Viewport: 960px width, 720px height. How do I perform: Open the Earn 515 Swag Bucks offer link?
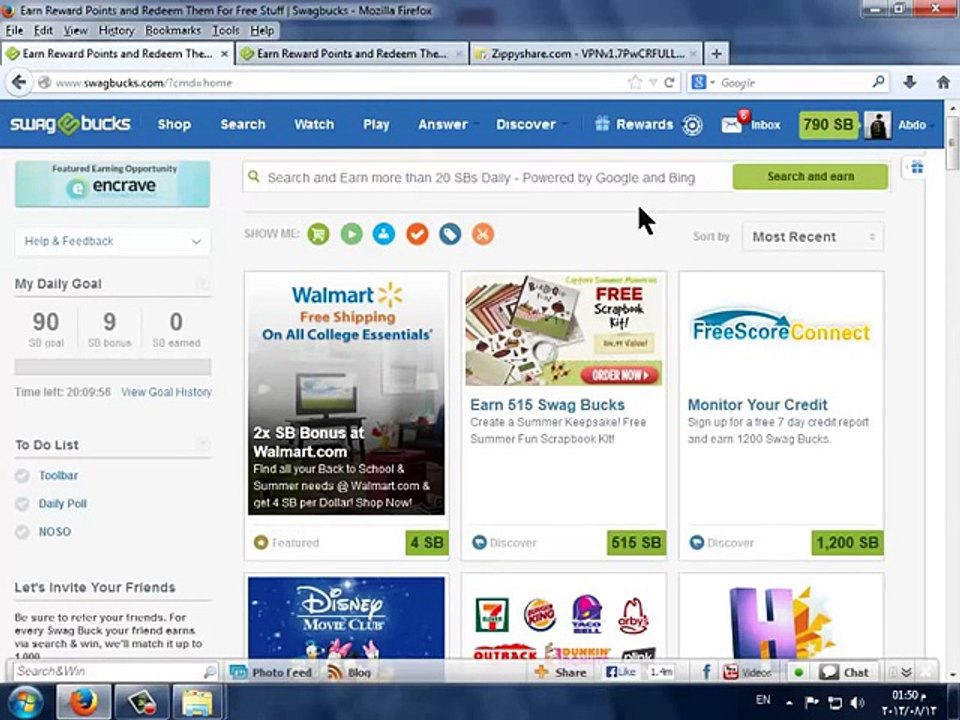[x=547, y=405]
